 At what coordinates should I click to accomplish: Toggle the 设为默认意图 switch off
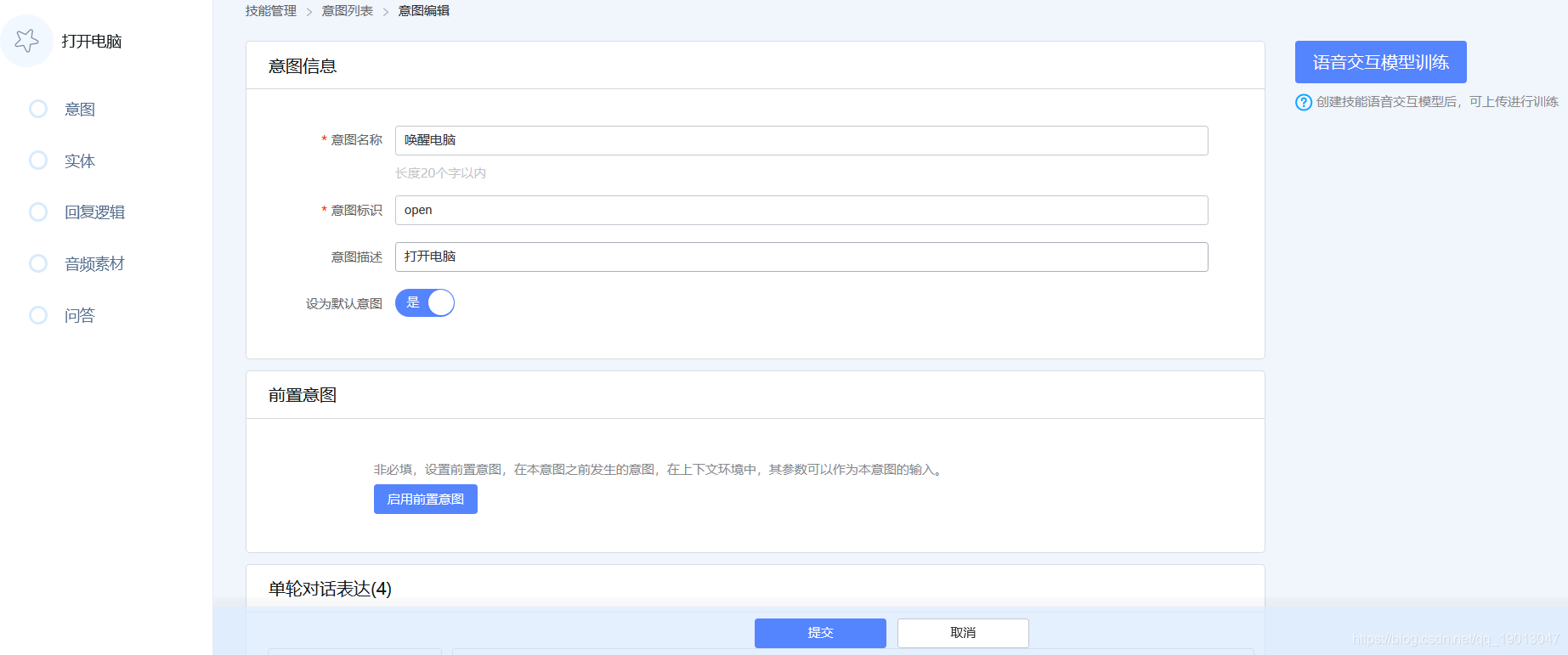coord(425,303)
